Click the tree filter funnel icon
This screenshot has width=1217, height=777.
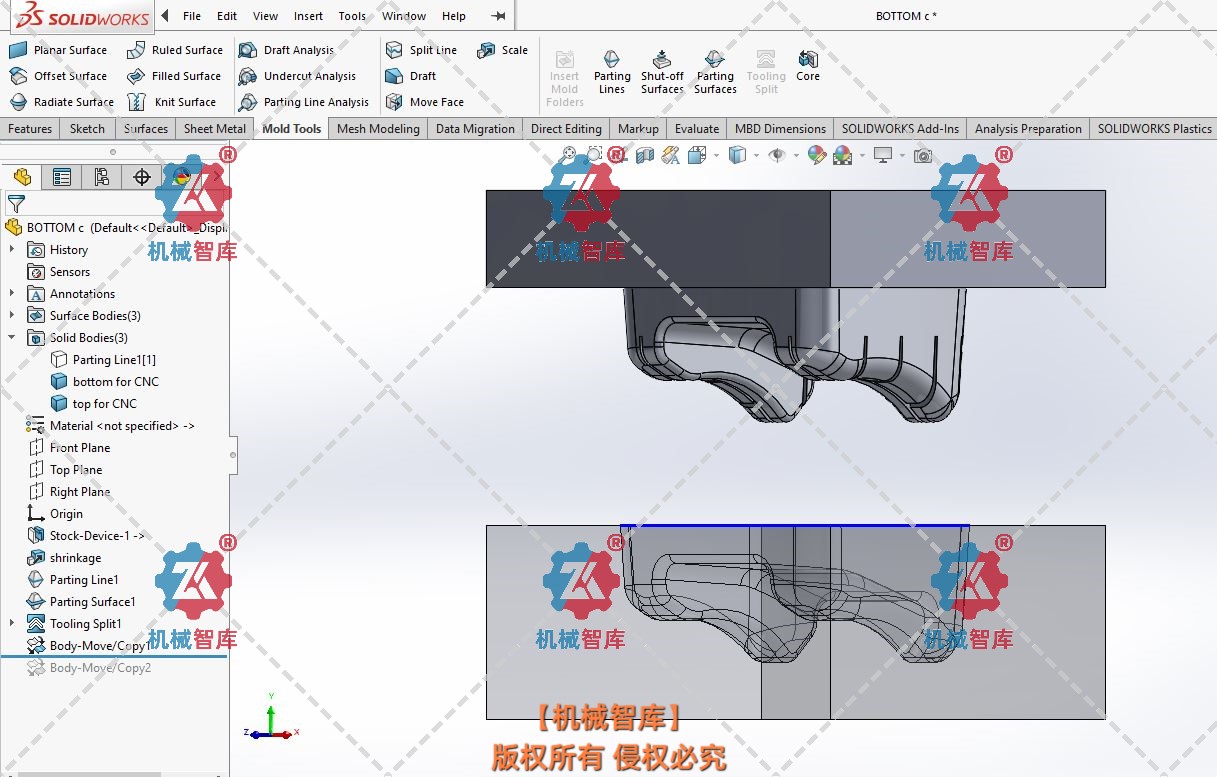pos(16,204)
